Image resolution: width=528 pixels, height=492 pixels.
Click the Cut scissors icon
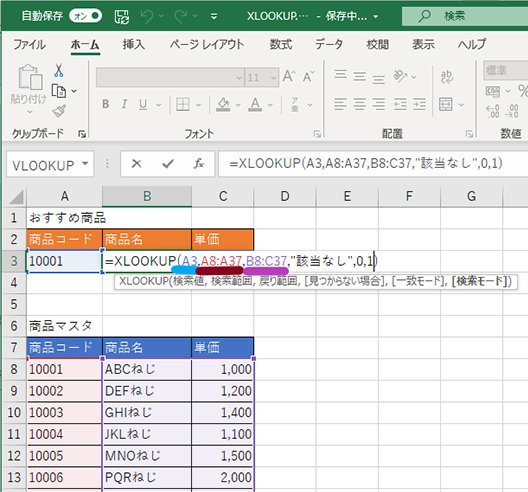coord(59,70)
